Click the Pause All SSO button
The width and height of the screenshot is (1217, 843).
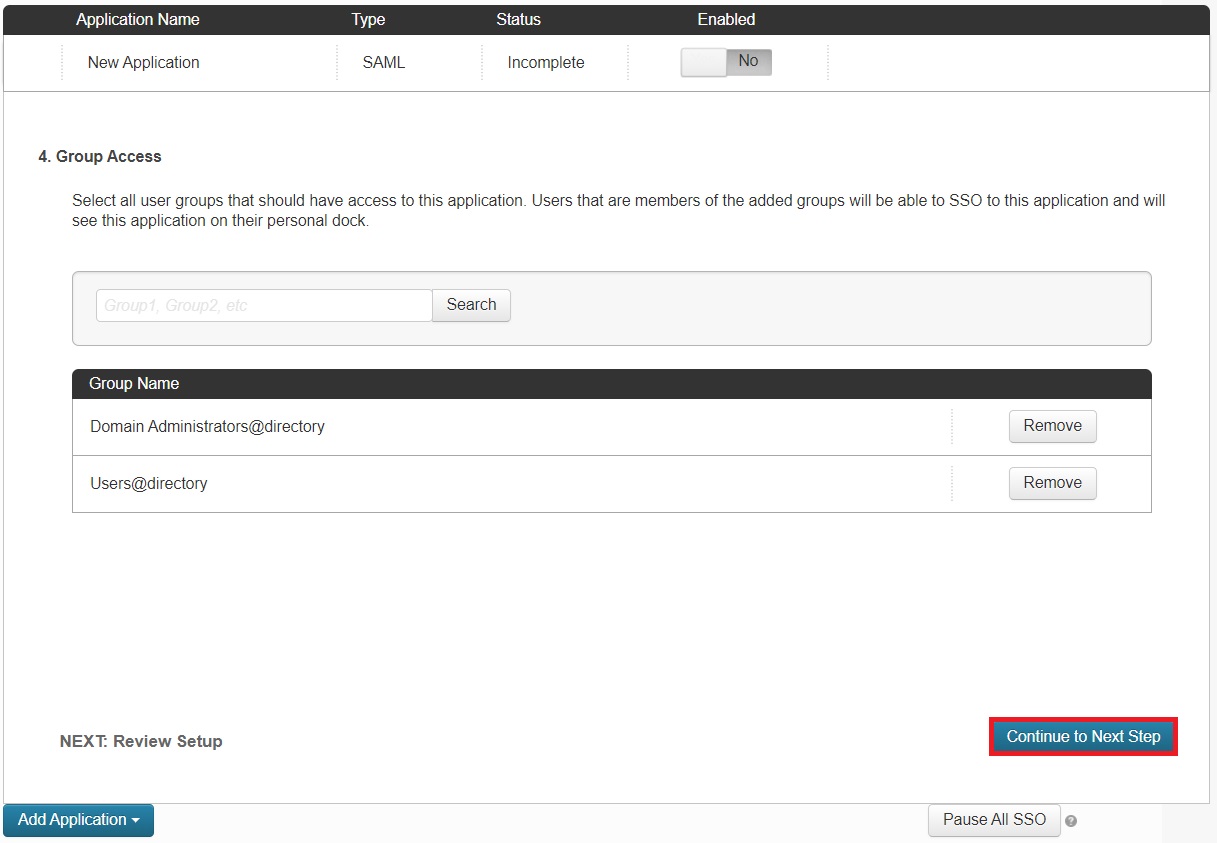point(993,820)
